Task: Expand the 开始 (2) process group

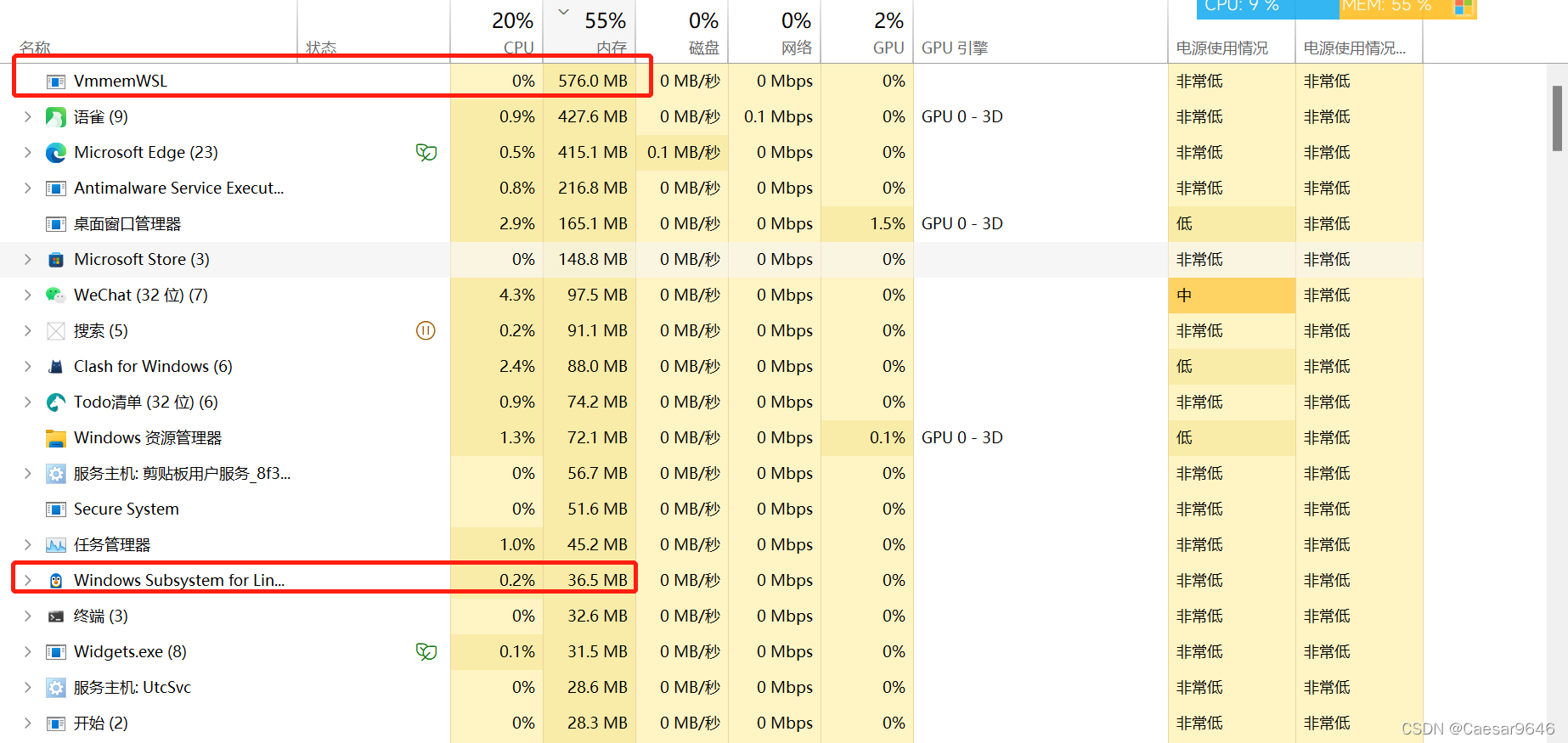Action: tap(27, 723)
